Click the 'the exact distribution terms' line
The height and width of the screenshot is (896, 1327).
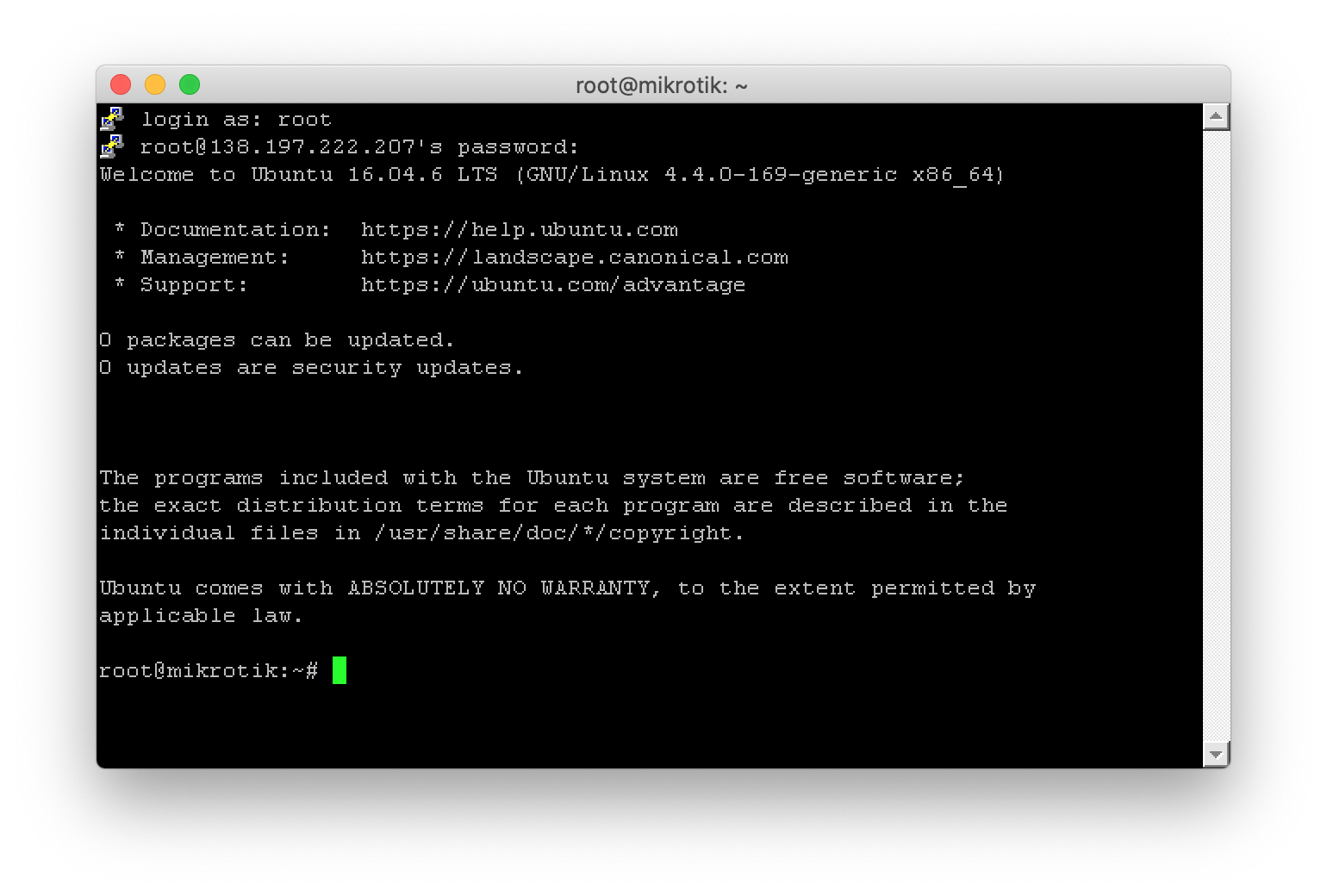(553, 506)
